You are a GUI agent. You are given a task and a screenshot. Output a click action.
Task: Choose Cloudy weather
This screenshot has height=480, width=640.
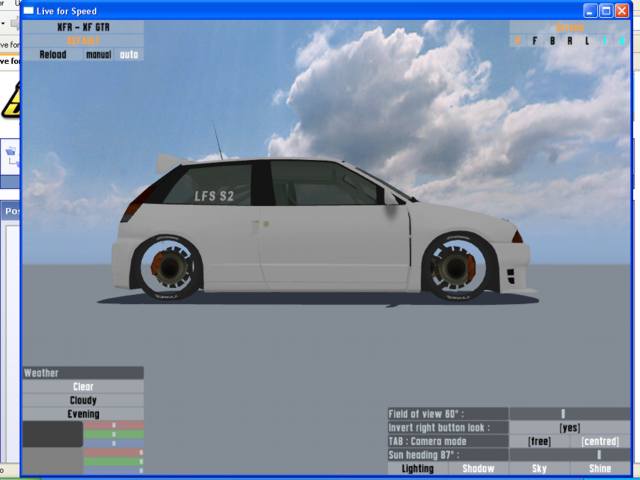coord(83,400)
